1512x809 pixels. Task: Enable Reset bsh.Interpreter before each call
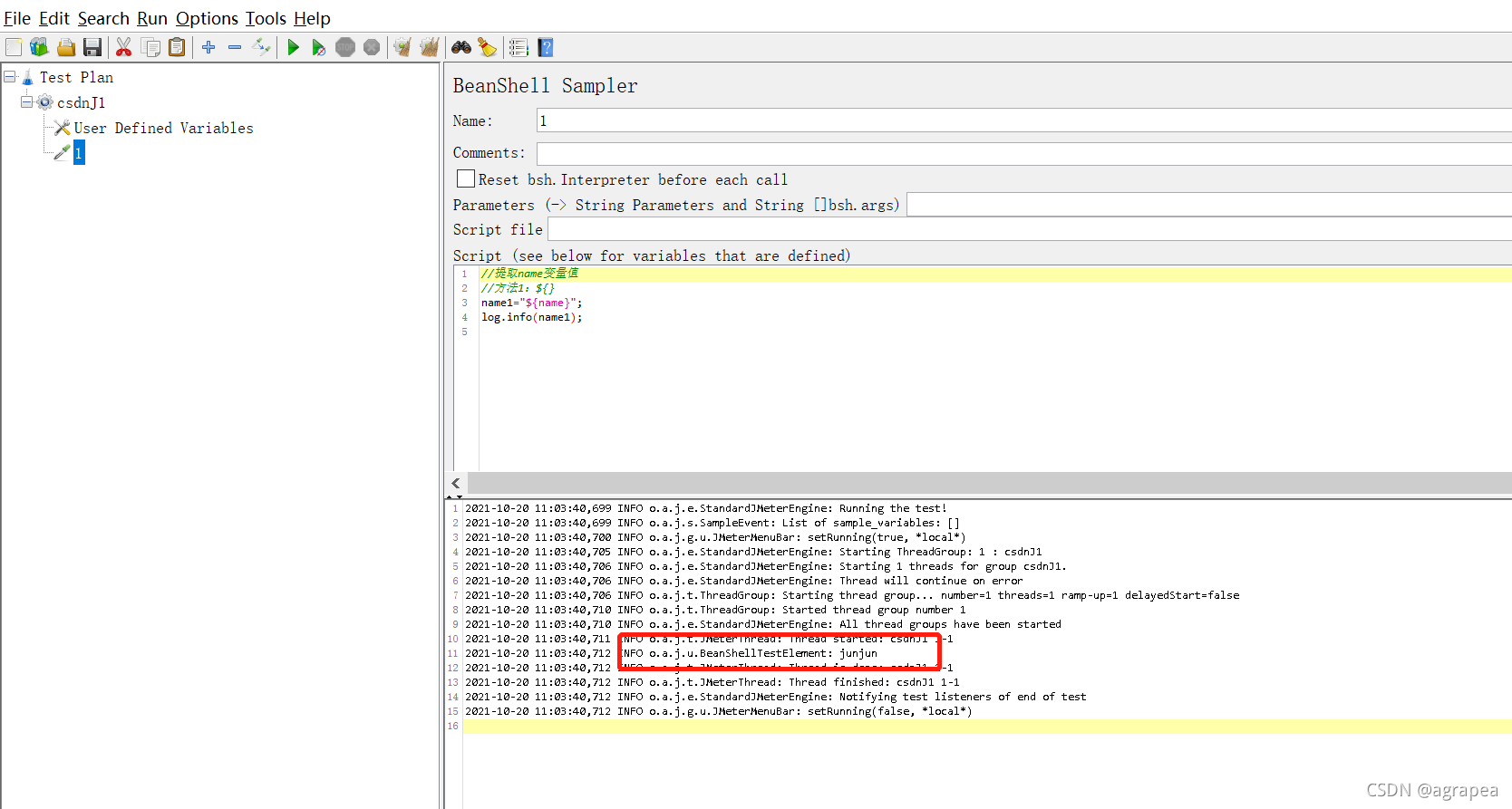466,178
